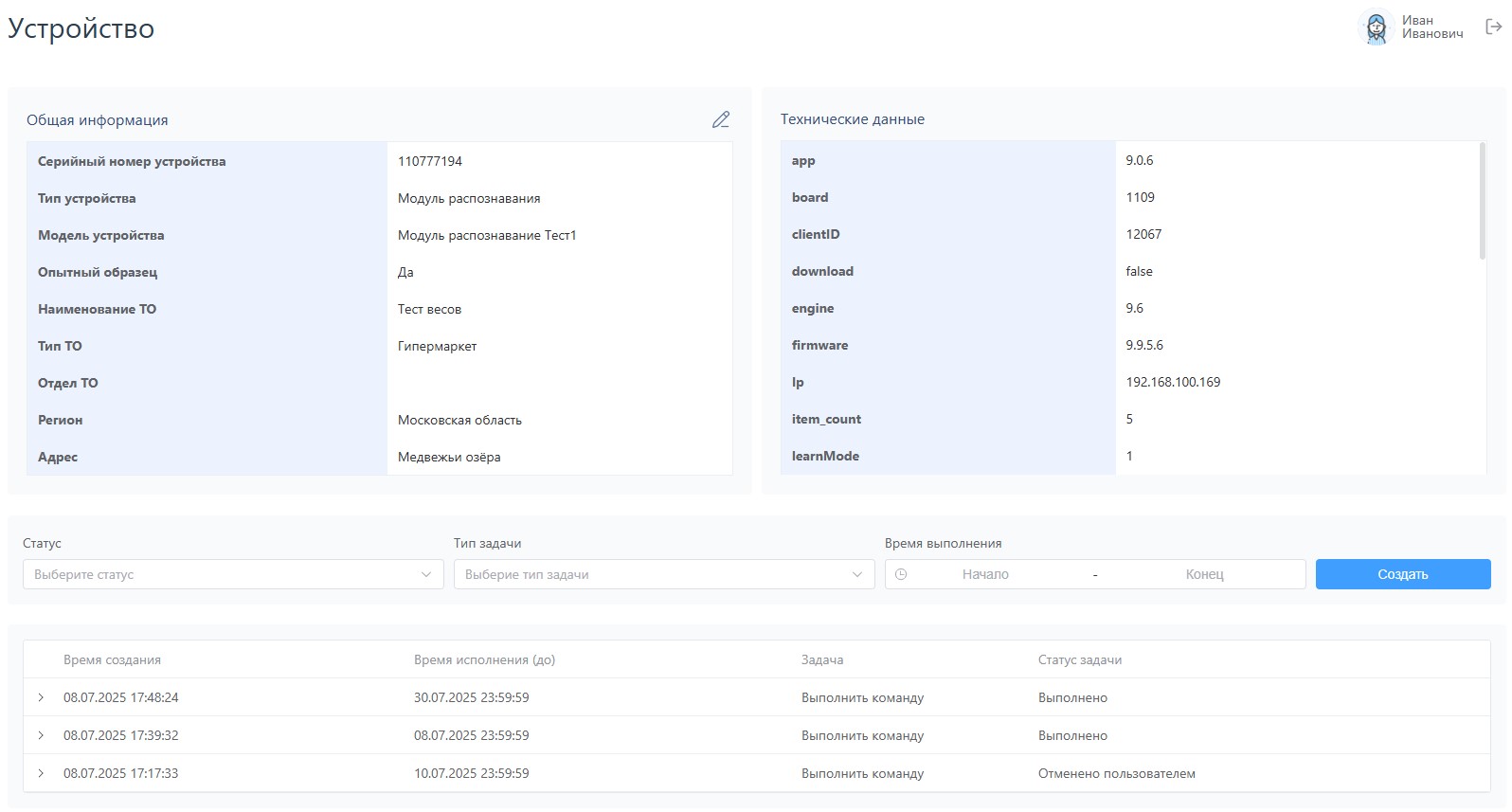Click the clock icon in time range field
Viewport: 1512px width, 812px height.
[x=901, y=574]
